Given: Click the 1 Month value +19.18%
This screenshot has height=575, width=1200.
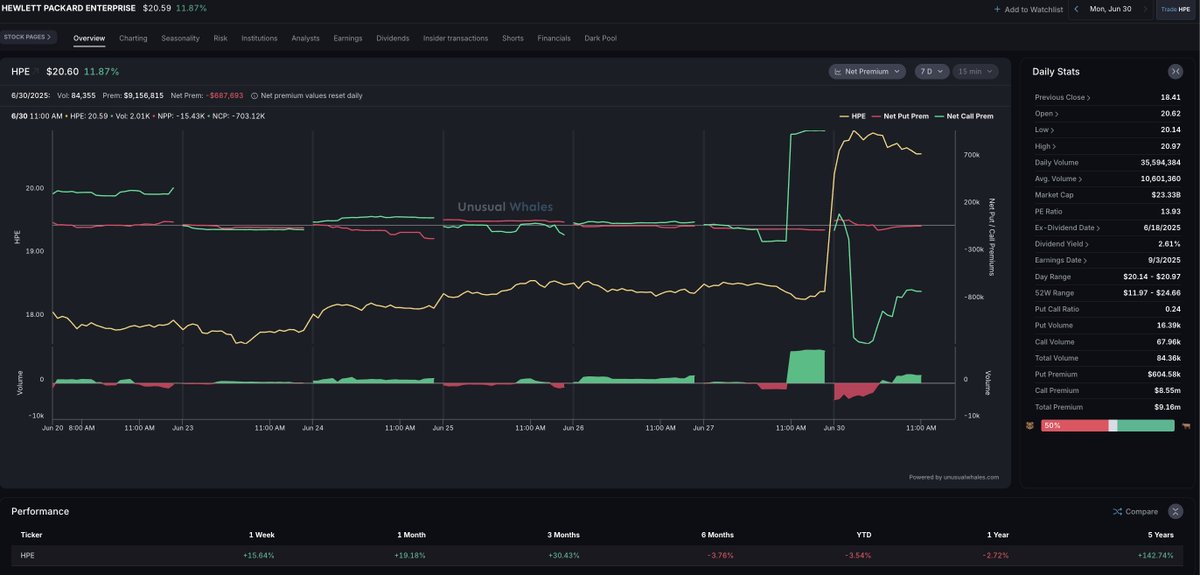Looking at the screenshot, I should tap(410, 555).
